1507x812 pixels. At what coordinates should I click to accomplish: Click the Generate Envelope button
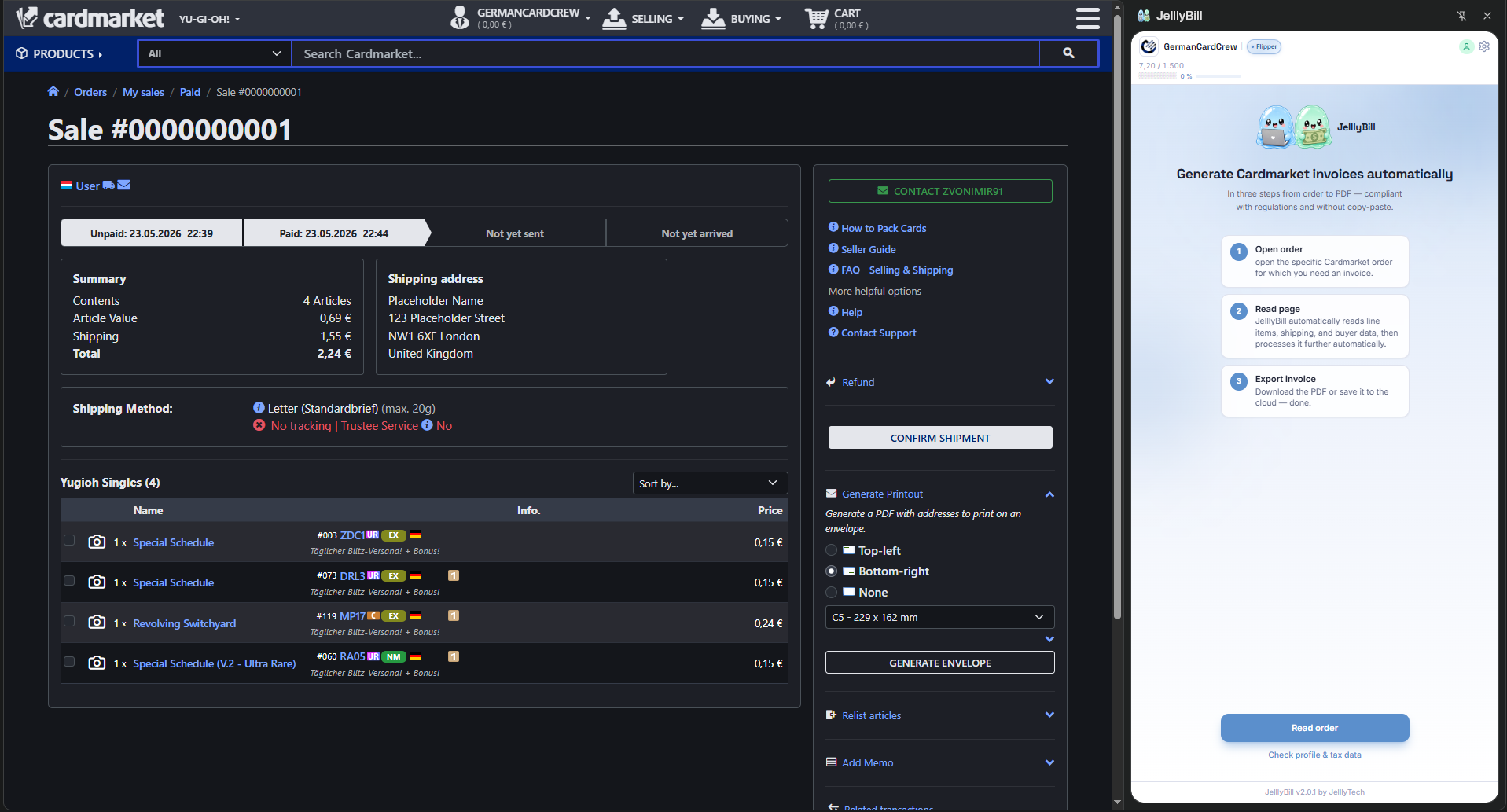pyautogui.click(x=940, y=663)
